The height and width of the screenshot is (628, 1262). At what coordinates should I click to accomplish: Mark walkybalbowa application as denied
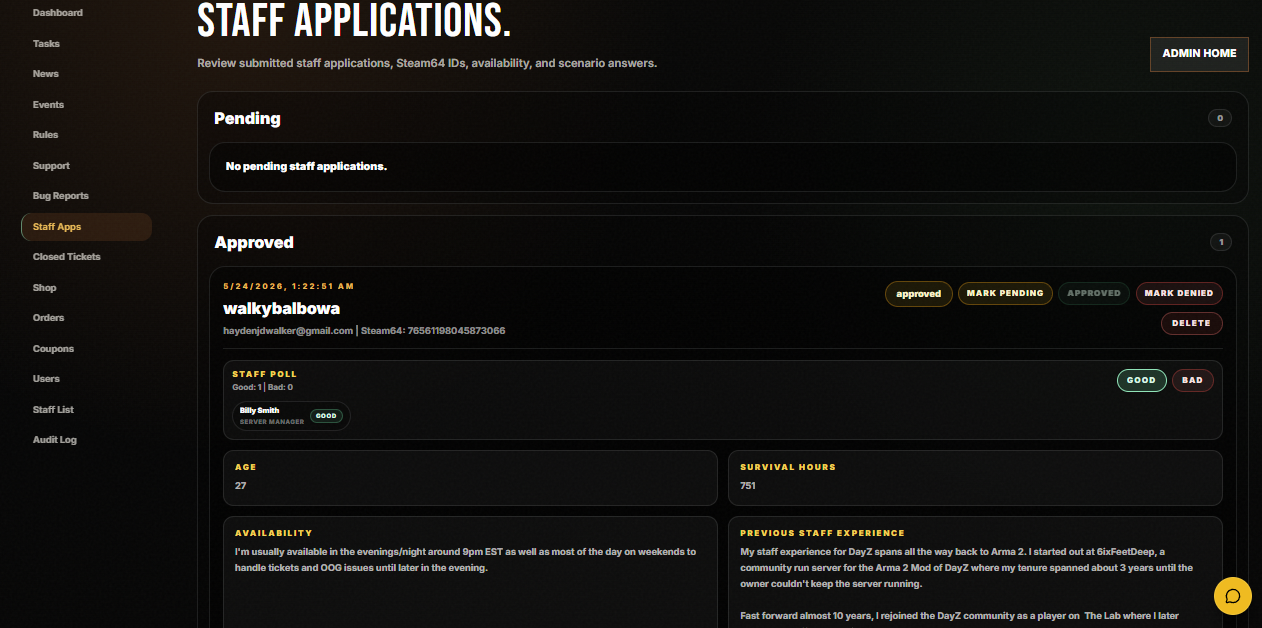click(x=1179, y=294)
